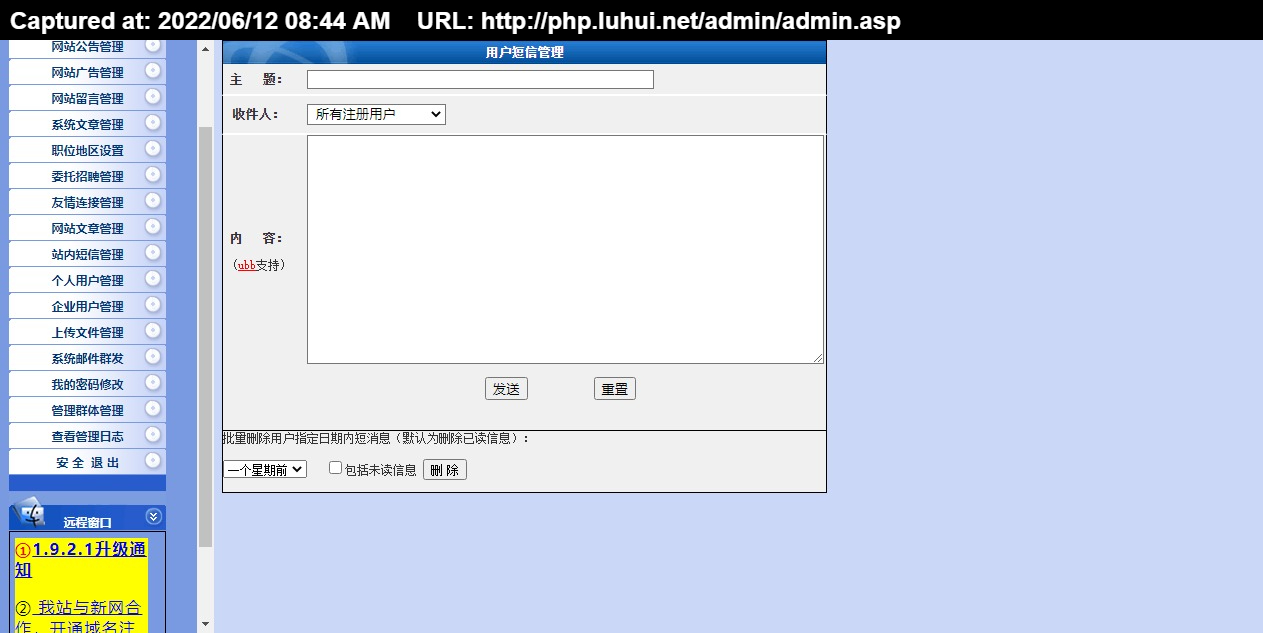
Task: Click the round icon beside 管理群体管理
Action: pyautogui.click(x=153, y=408)
